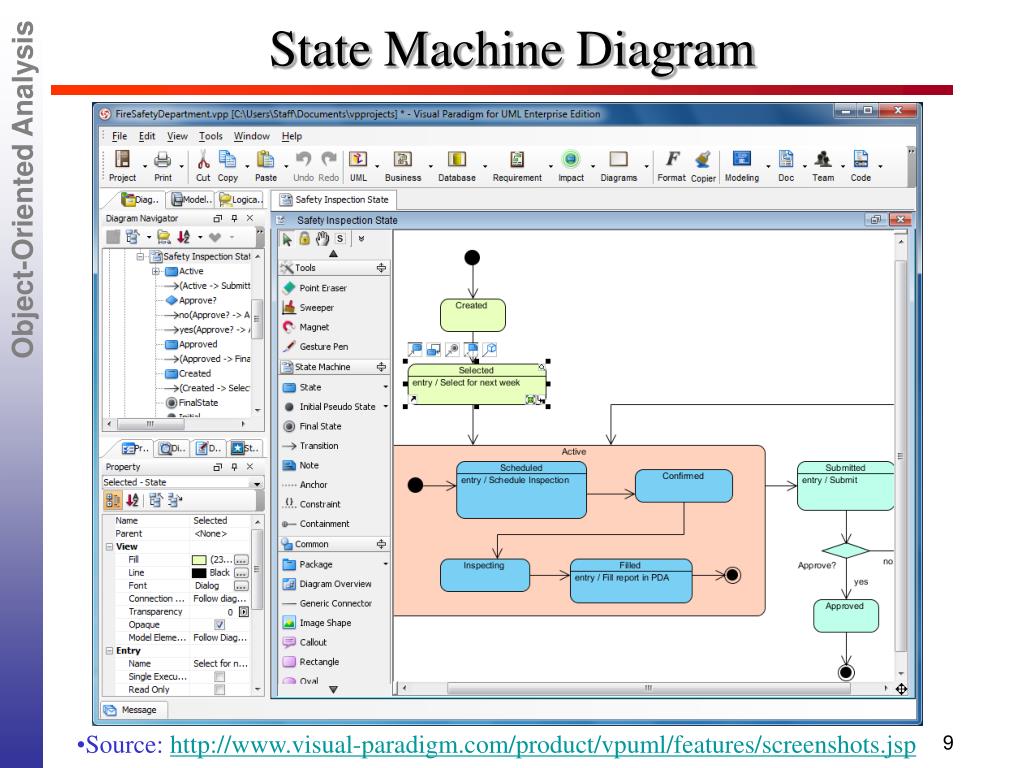Screen dimensions: 1024x768
Task: Click the Font ellipsis edit button
Action: 241,586
